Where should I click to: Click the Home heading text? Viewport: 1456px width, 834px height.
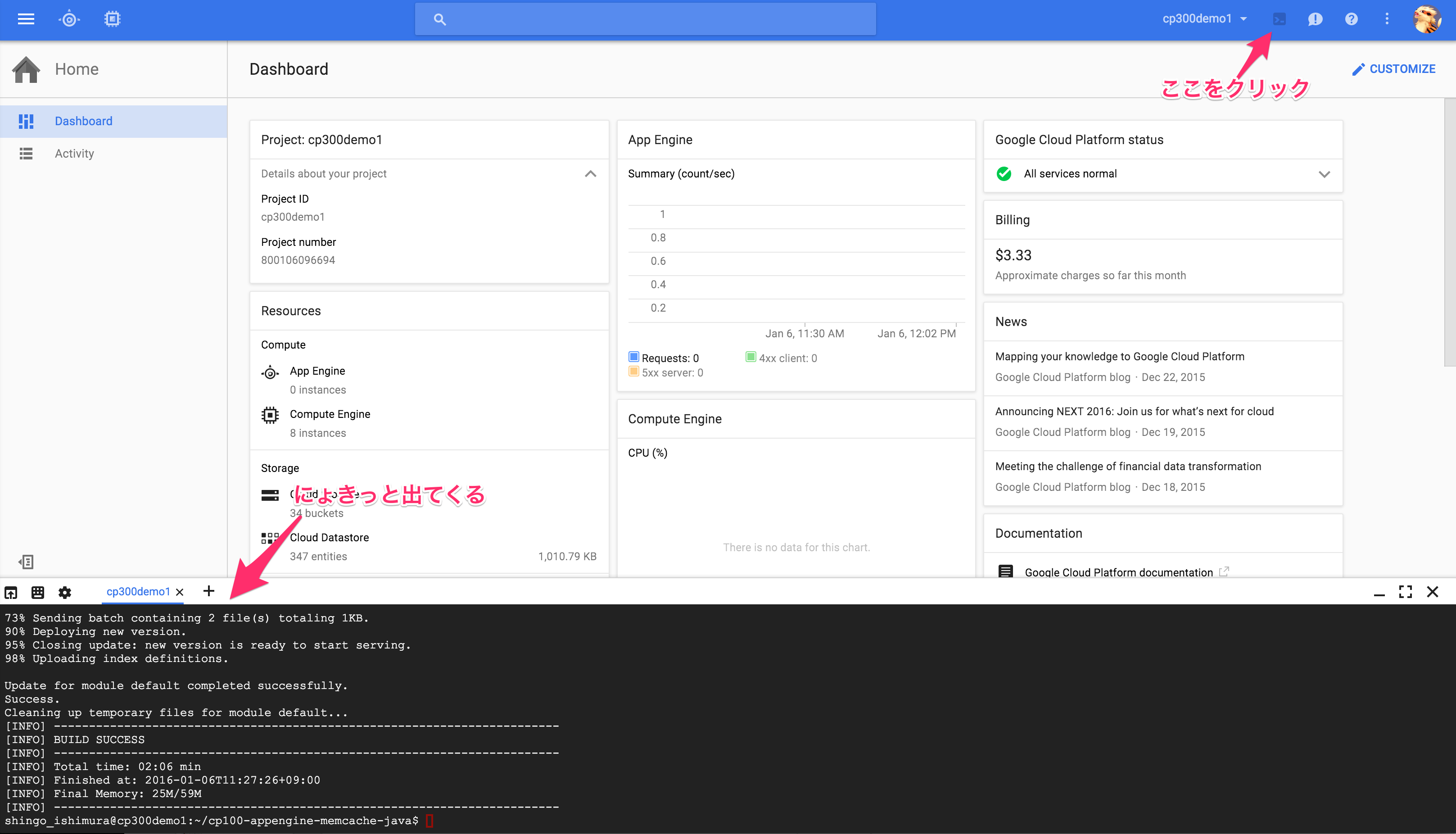pos(77,69)
